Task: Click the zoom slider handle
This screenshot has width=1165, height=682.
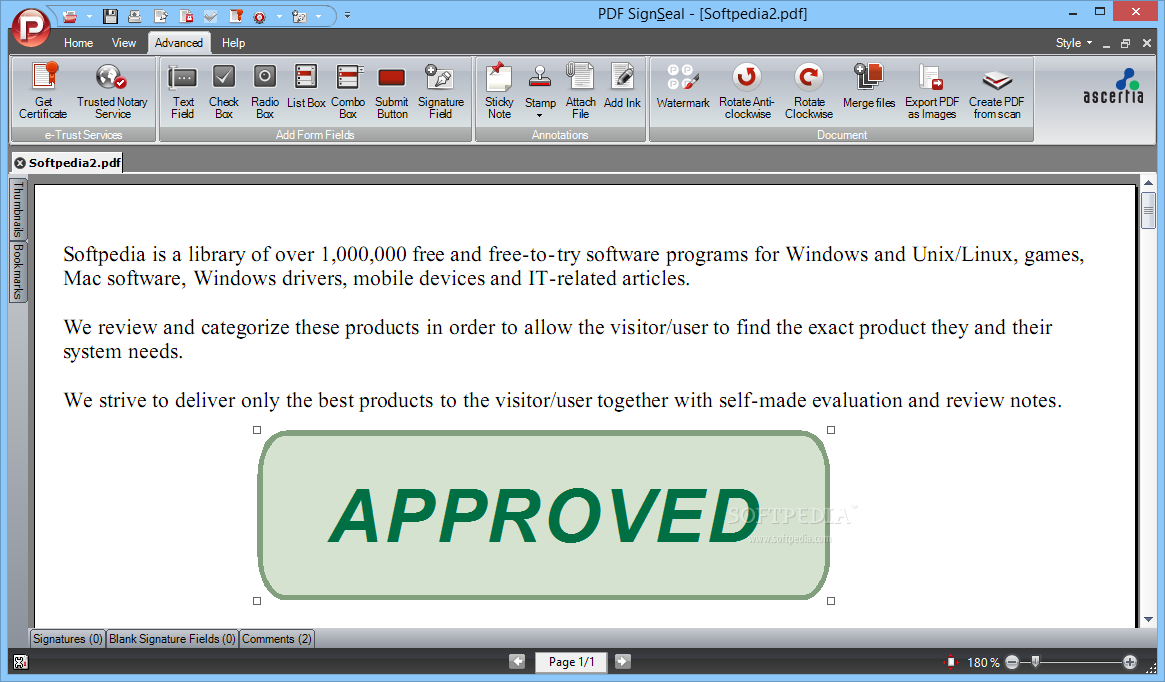Action: (x=1035, y=661)
